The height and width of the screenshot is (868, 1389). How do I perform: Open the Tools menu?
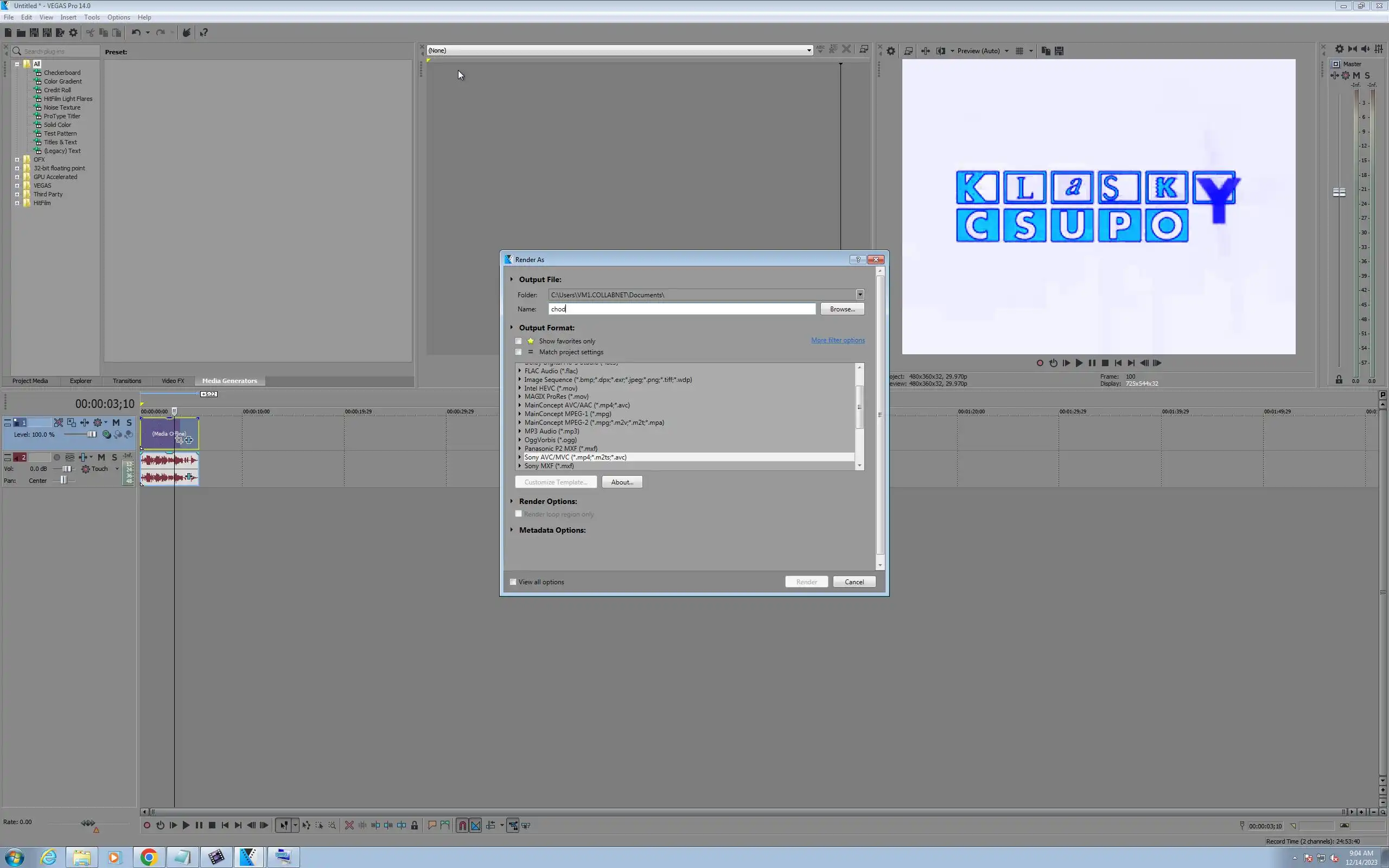point(92,17)
